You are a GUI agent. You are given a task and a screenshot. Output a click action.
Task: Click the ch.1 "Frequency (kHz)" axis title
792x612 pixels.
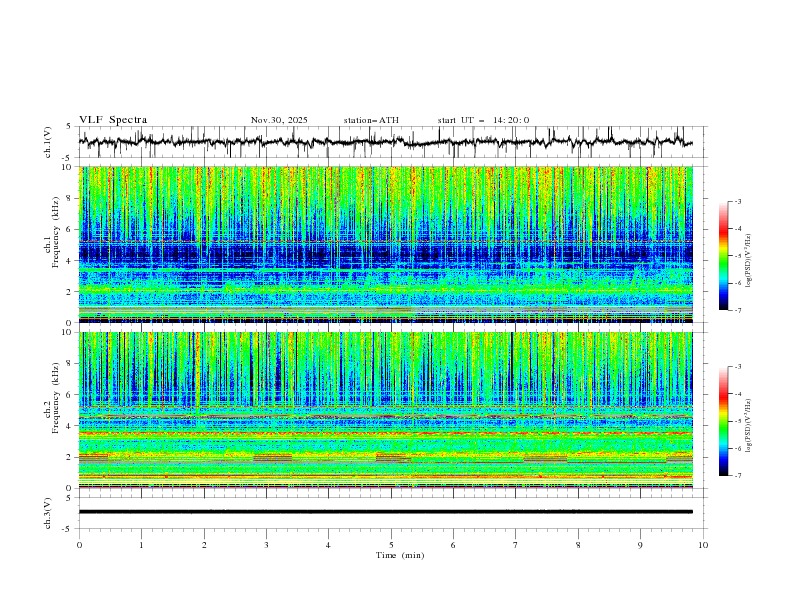coord(56,233)
